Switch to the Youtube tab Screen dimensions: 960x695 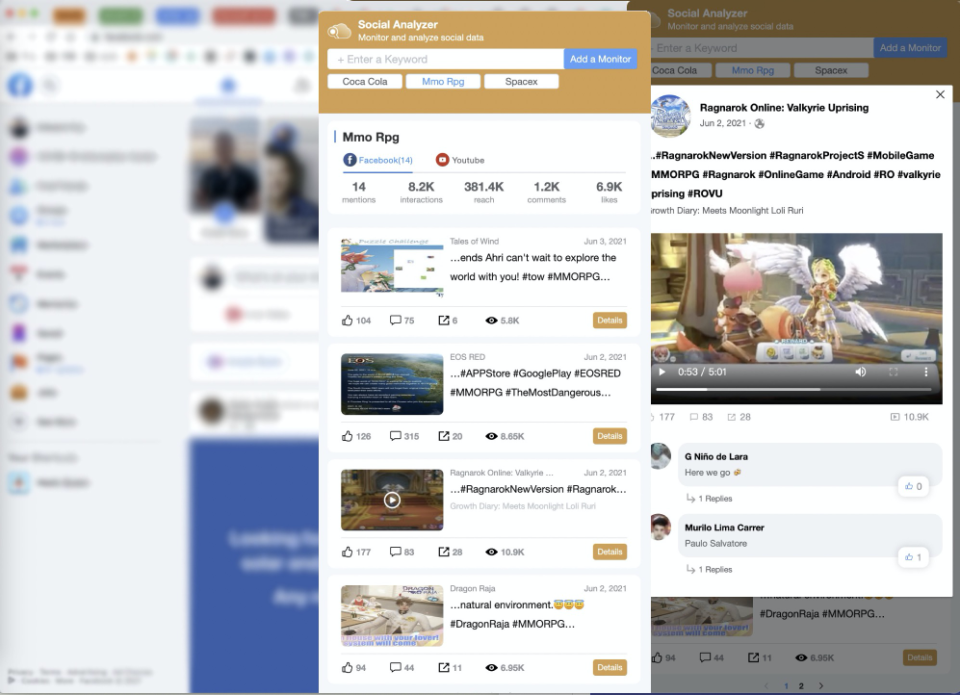click(460, 160)
